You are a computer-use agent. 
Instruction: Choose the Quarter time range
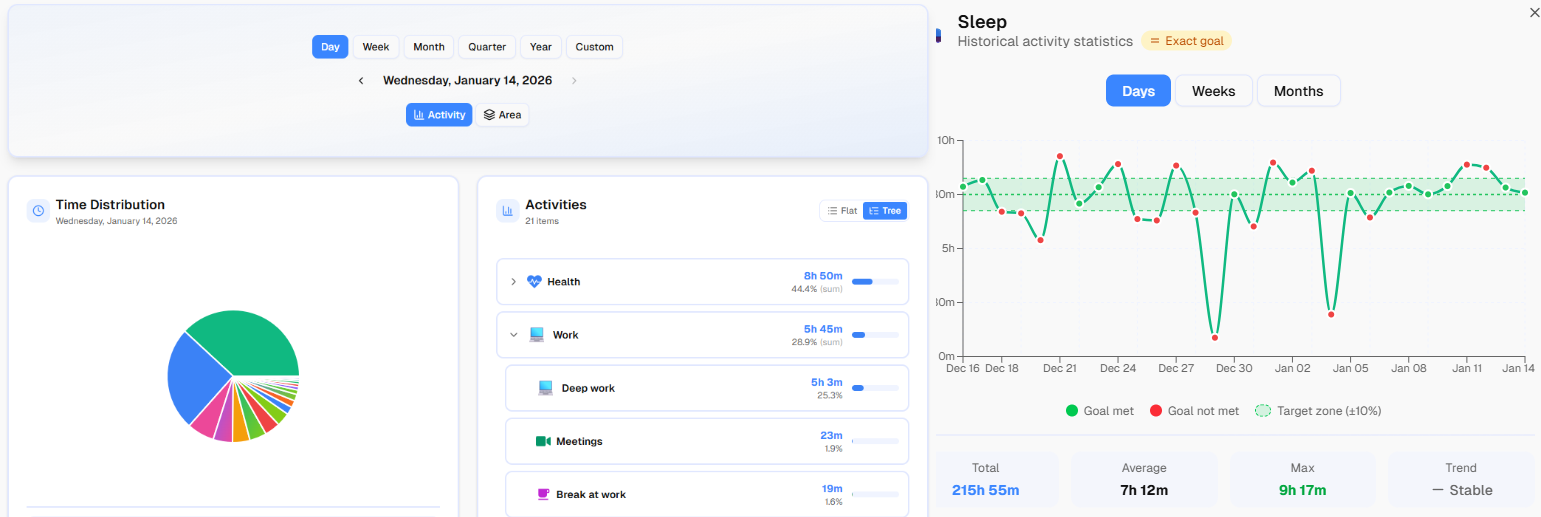(x=487, y=47)
